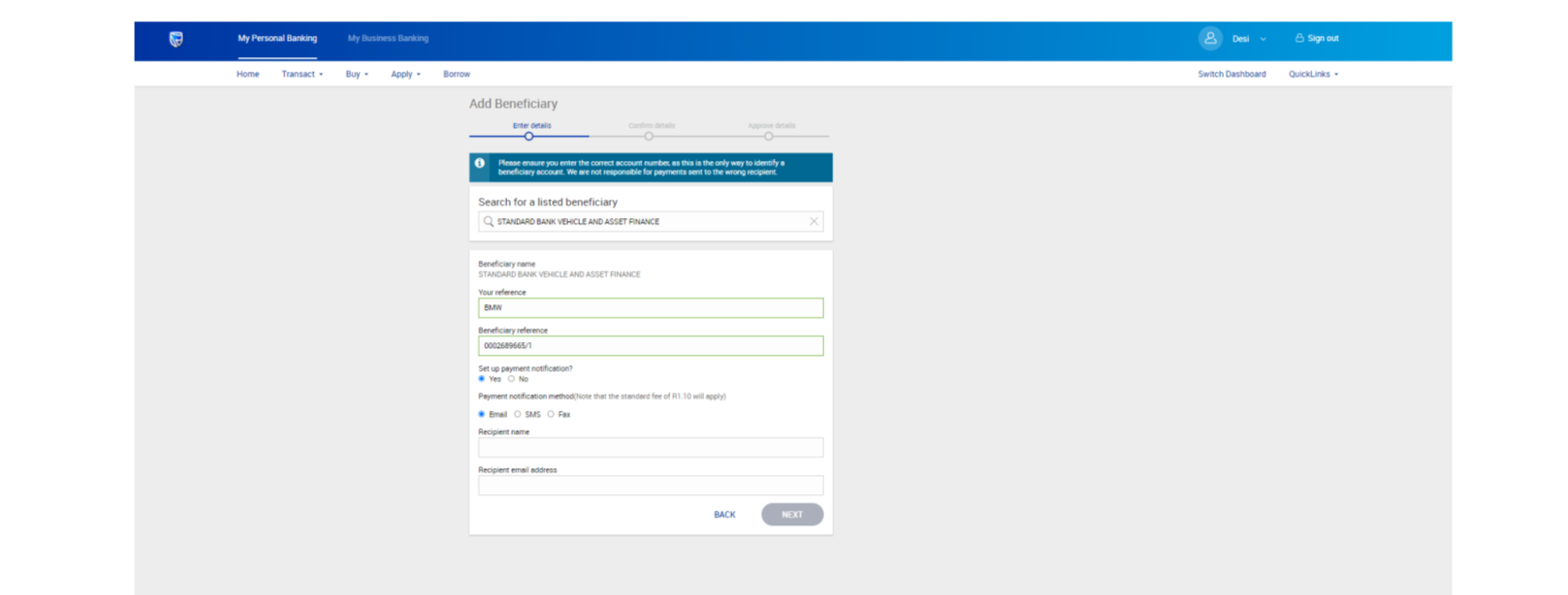Click the BACK button

click(x=724, y=515)
